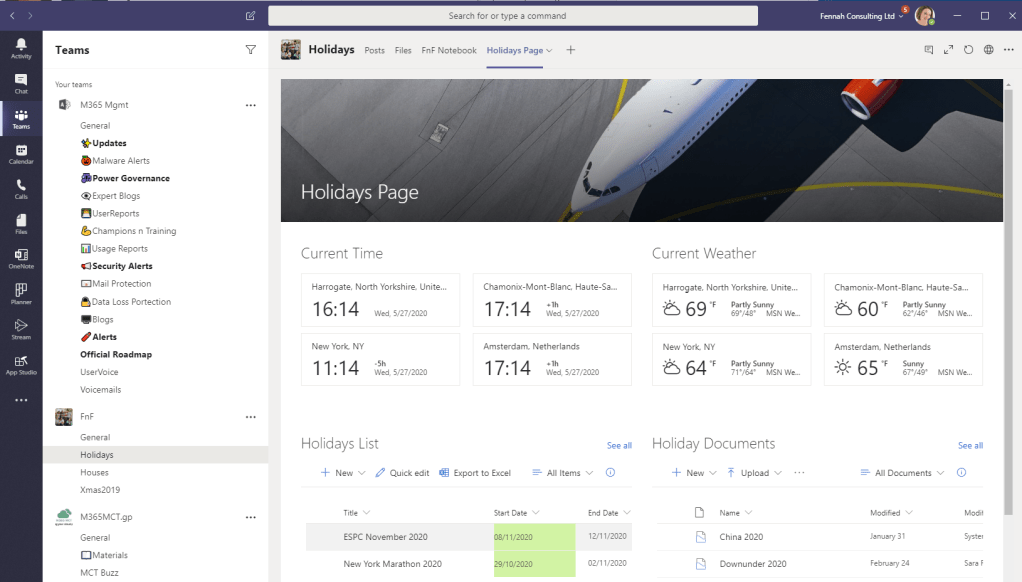1022x582 pixels.
Task: Click See all for Holiday Documents
Action: tap(970, 445)
